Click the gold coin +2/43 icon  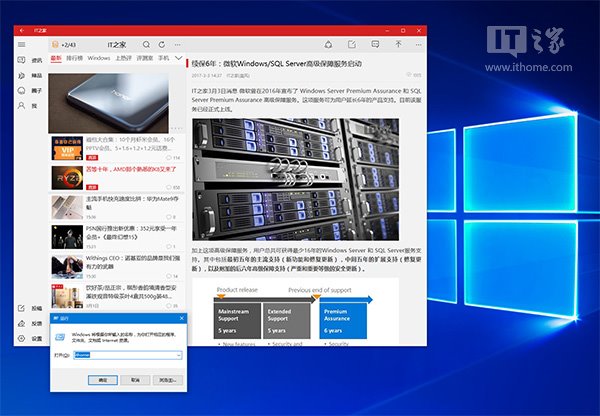coord(55,45)
